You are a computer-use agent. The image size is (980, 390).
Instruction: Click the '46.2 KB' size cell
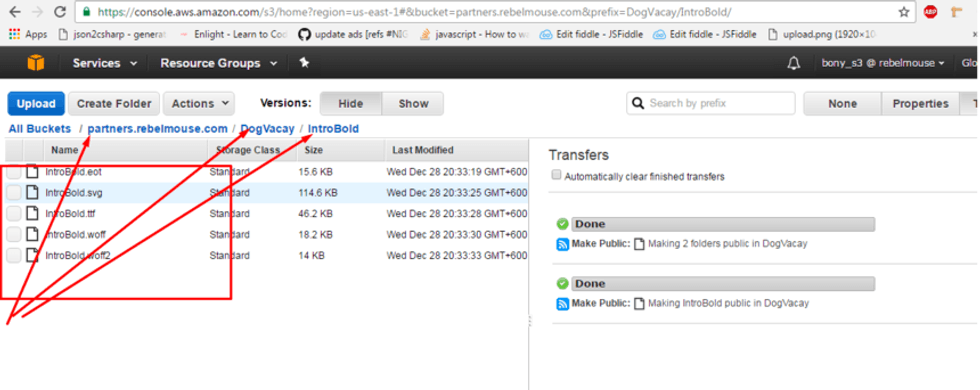316,214
